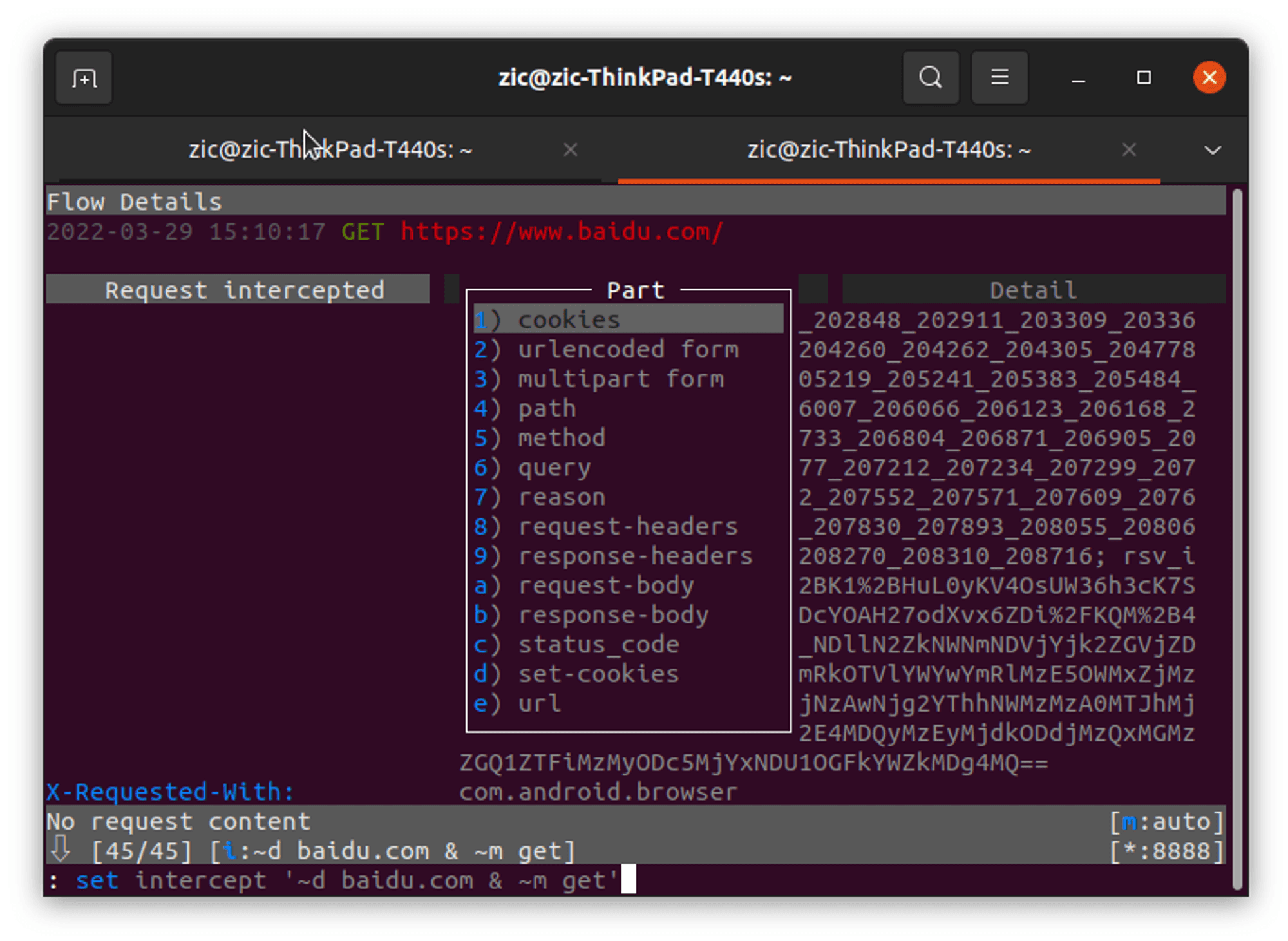This screenshot has width=1288, height=941.
Task: Click the intercept filter '[i:~d baidu.com & ~m get]'
Action: (392, 851)
